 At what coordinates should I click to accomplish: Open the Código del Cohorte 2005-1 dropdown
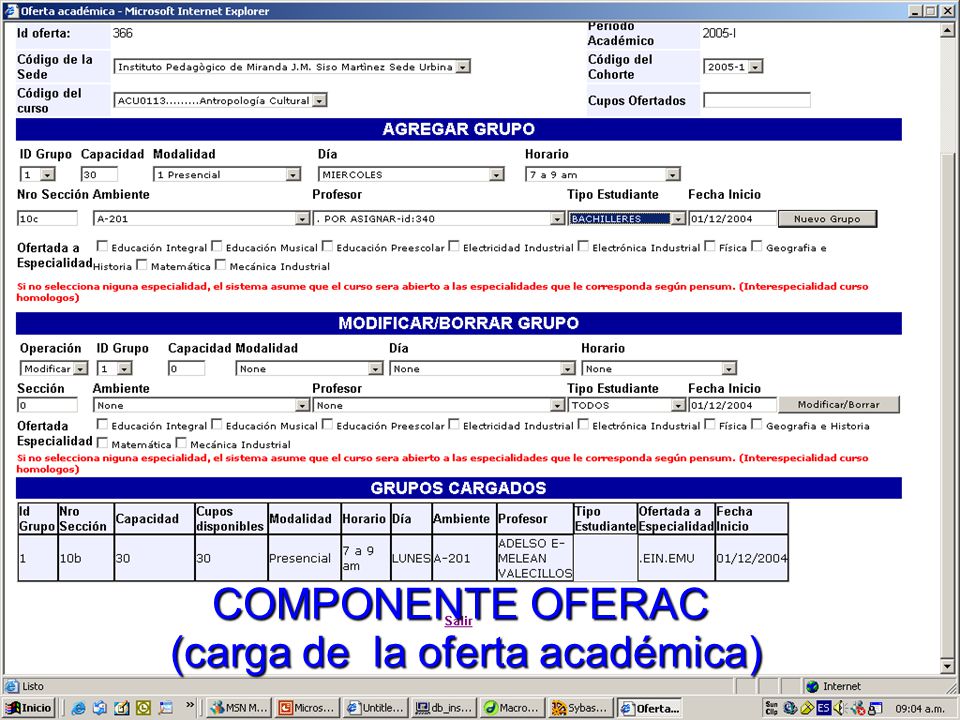point(733,67)
